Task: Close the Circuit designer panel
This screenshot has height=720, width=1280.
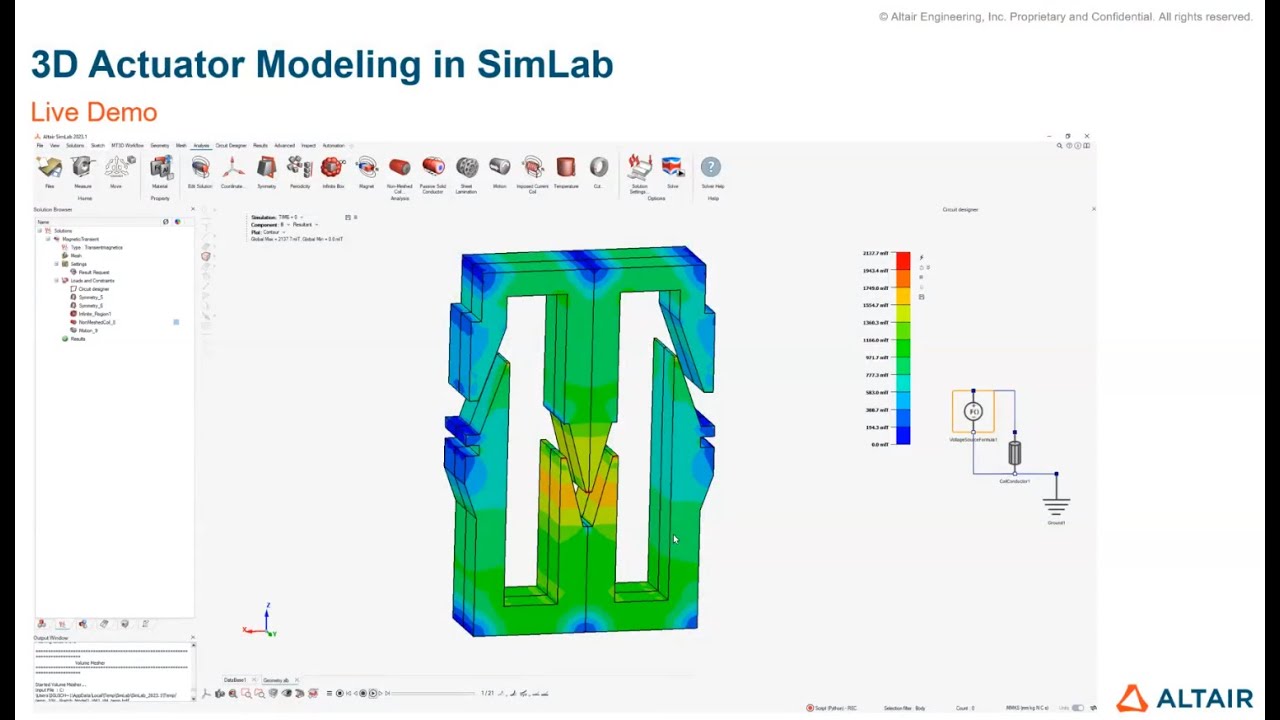Action: 1093,209
